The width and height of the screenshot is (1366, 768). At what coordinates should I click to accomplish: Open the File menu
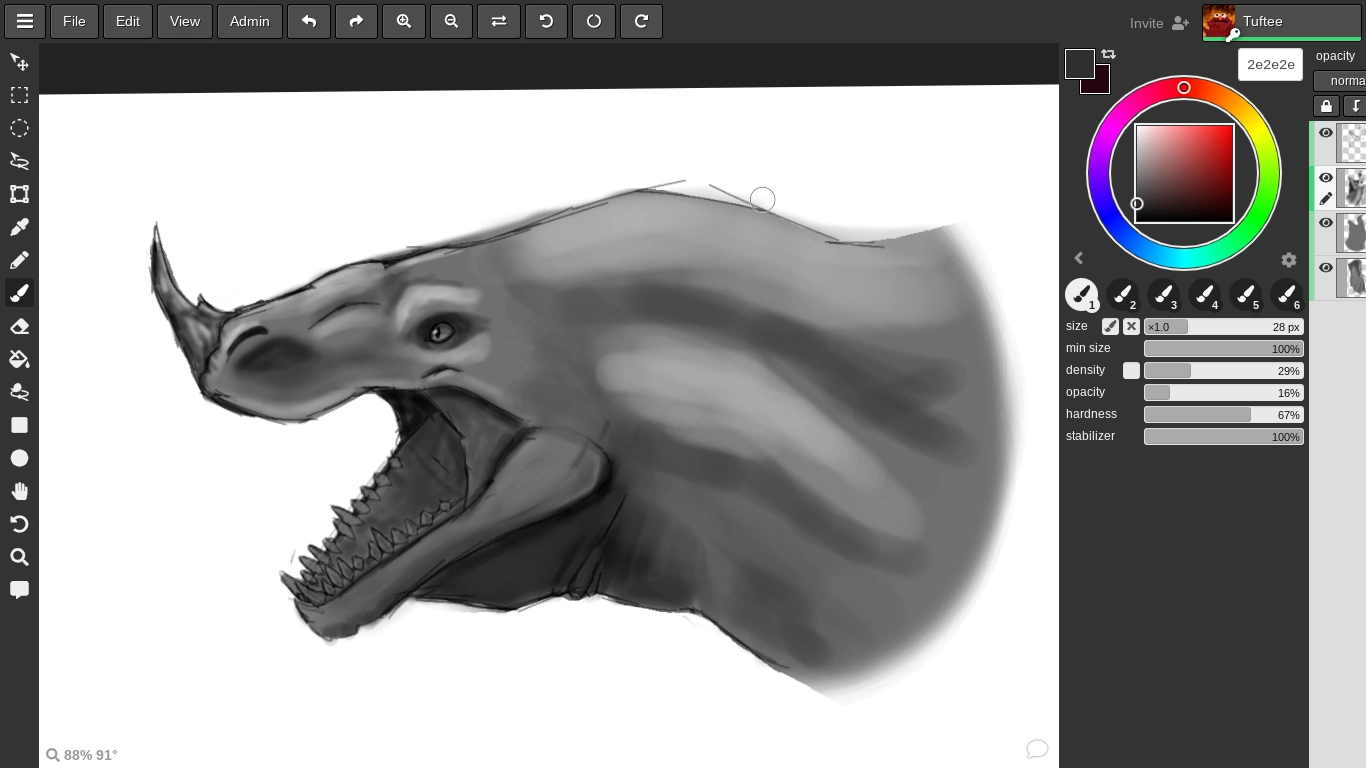(x=74, y=21)
